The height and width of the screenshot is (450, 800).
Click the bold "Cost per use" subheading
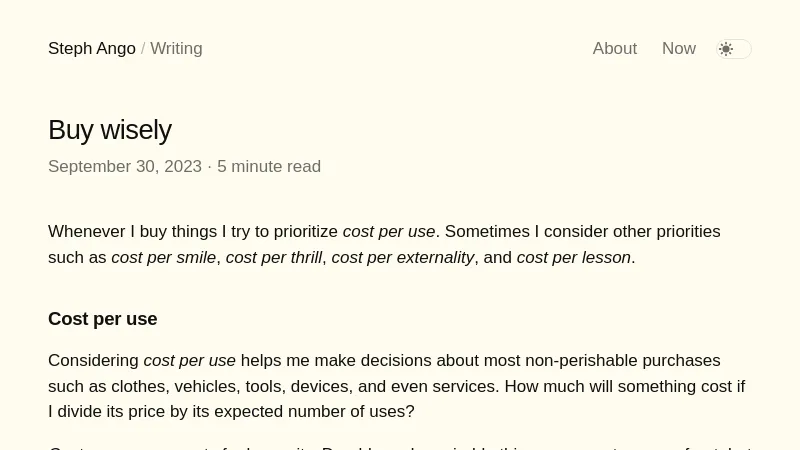click(x=102, y=319)
